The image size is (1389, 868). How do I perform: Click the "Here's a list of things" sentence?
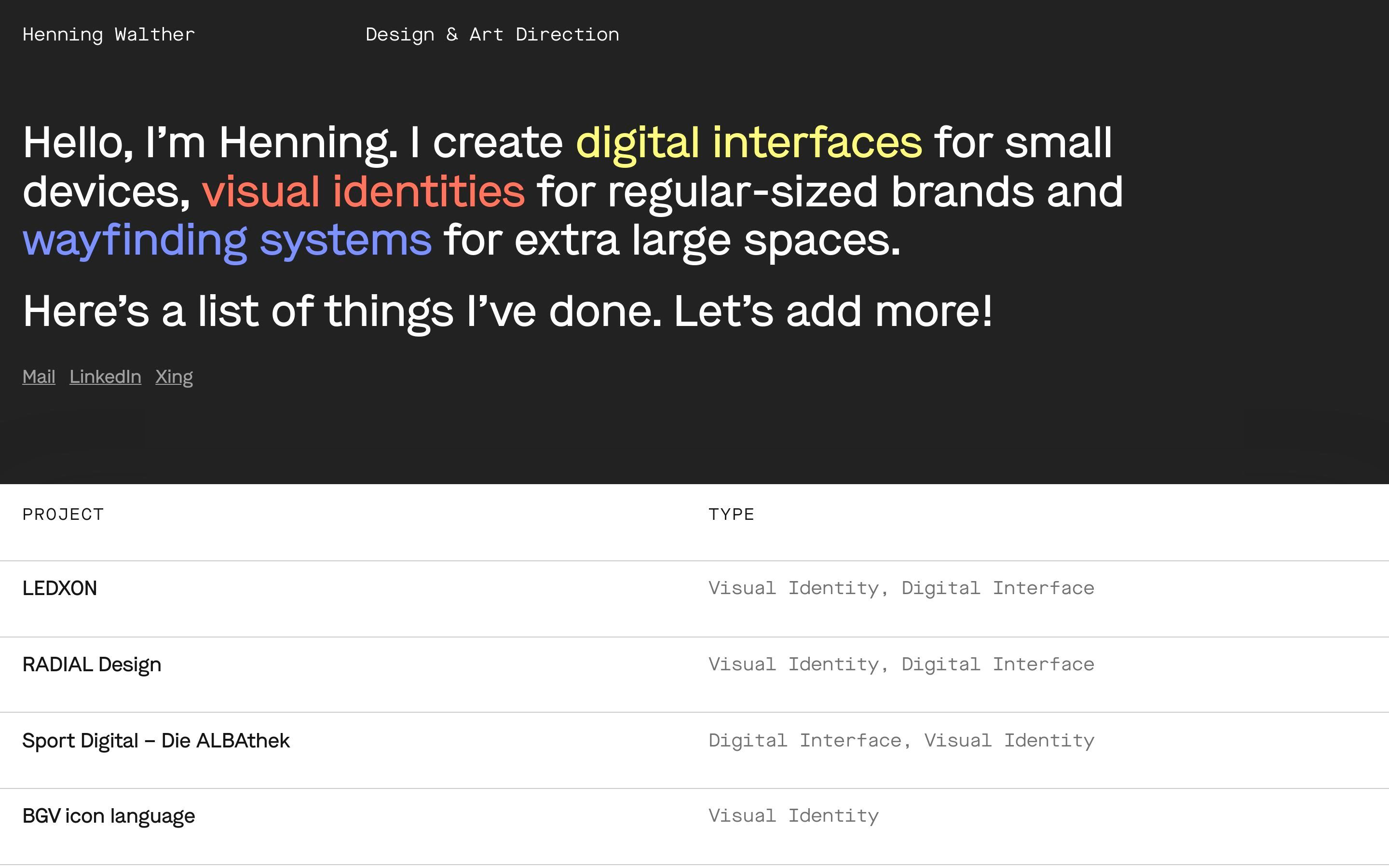coord(507,312)
